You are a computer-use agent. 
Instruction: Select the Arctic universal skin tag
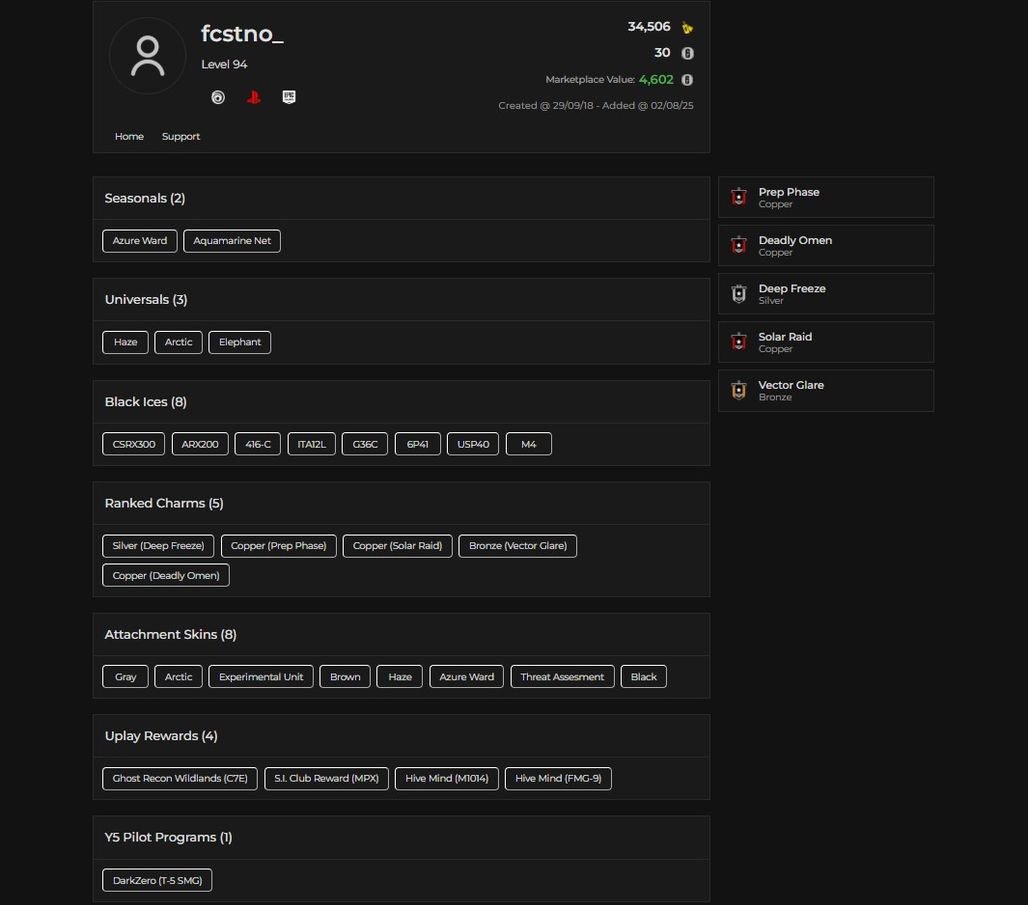(178, 342)
